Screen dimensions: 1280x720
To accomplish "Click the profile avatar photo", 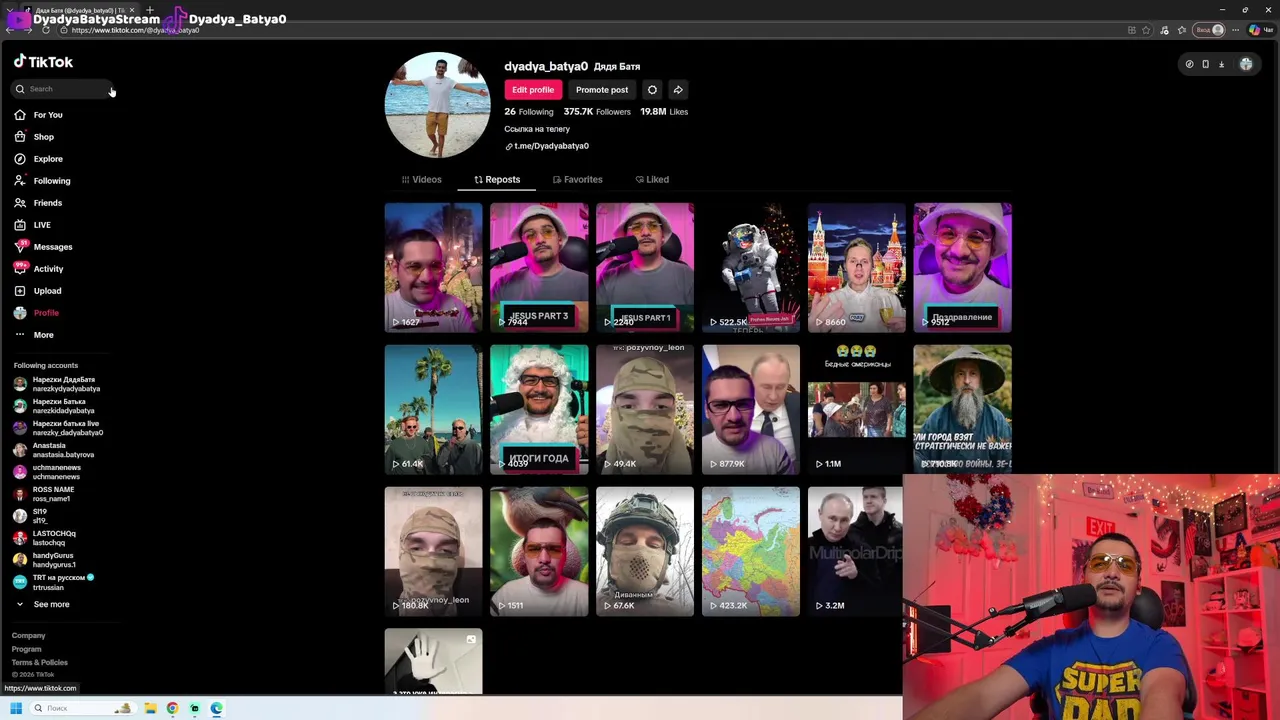I will pyautogui.click(x=437, y=105).
